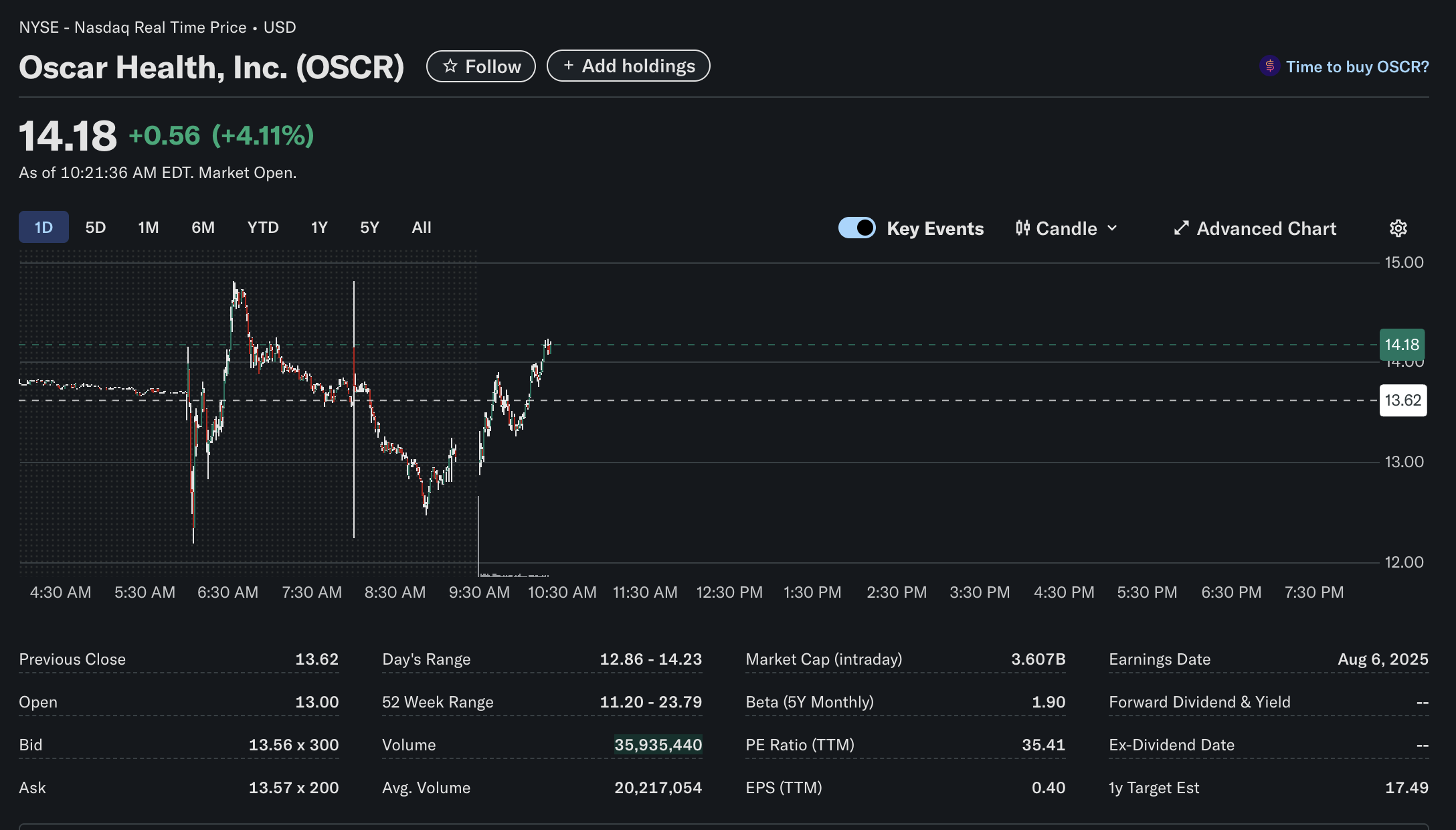This screenshot has height=830, width=1456.
Task: Click the candlestick icon next to Candle
Action: (1022, 228)
